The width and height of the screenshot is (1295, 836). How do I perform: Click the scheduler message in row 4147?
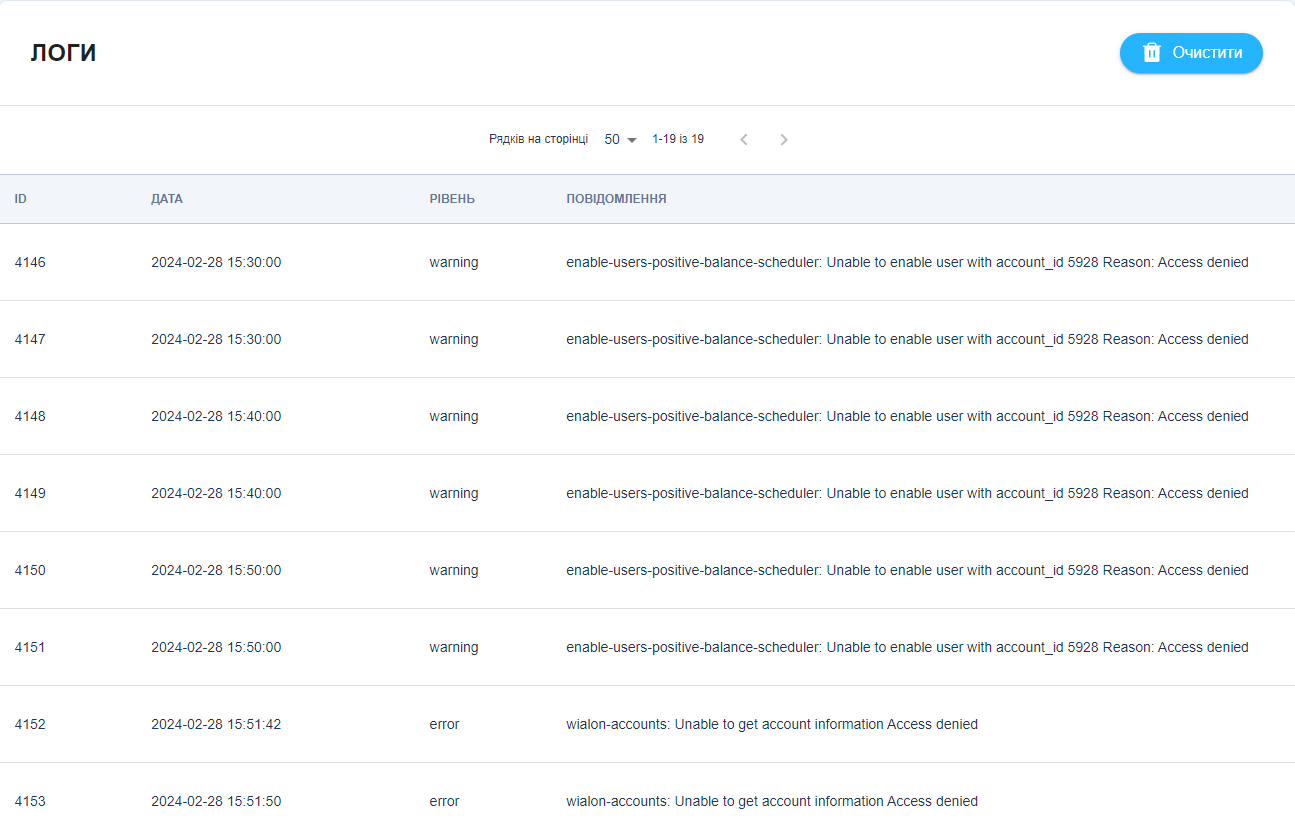(907, 339)
